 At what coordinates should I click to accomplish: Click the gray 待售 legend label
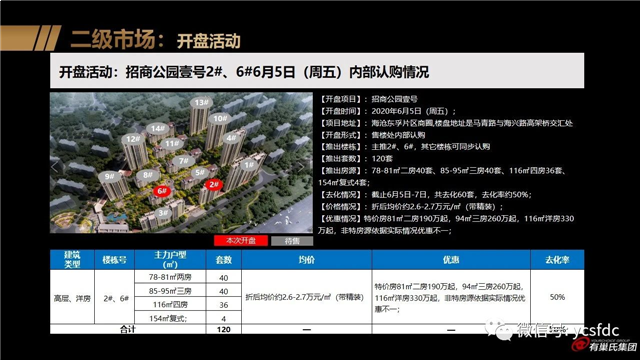pos(292,241)
